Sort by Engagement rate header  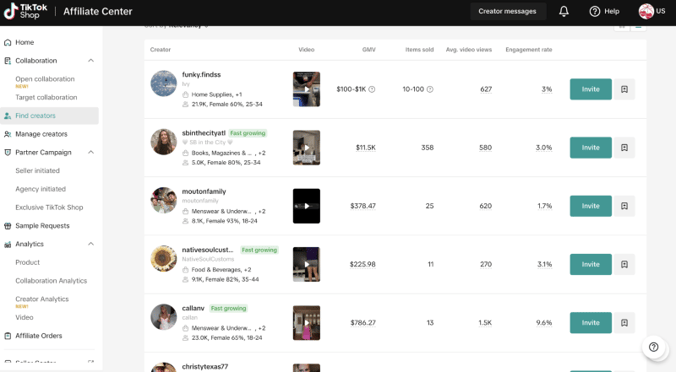pos(529,50)
